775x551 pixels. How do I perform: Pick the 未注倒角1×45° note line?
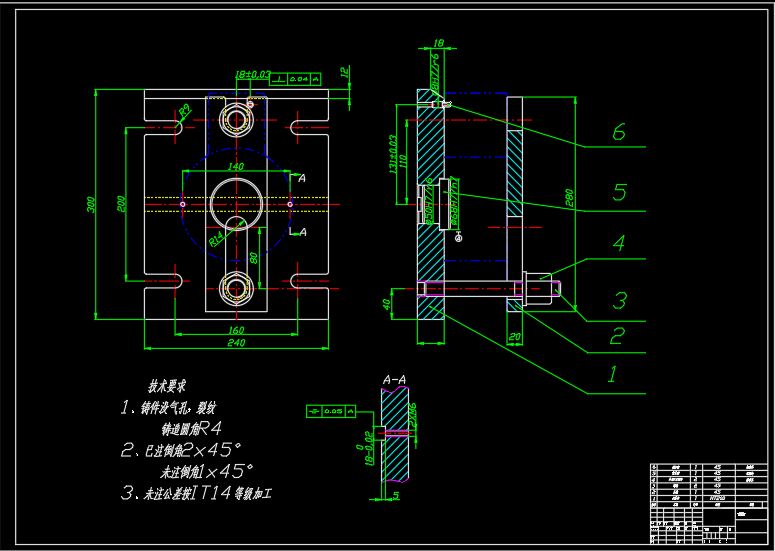coord(206,472)
